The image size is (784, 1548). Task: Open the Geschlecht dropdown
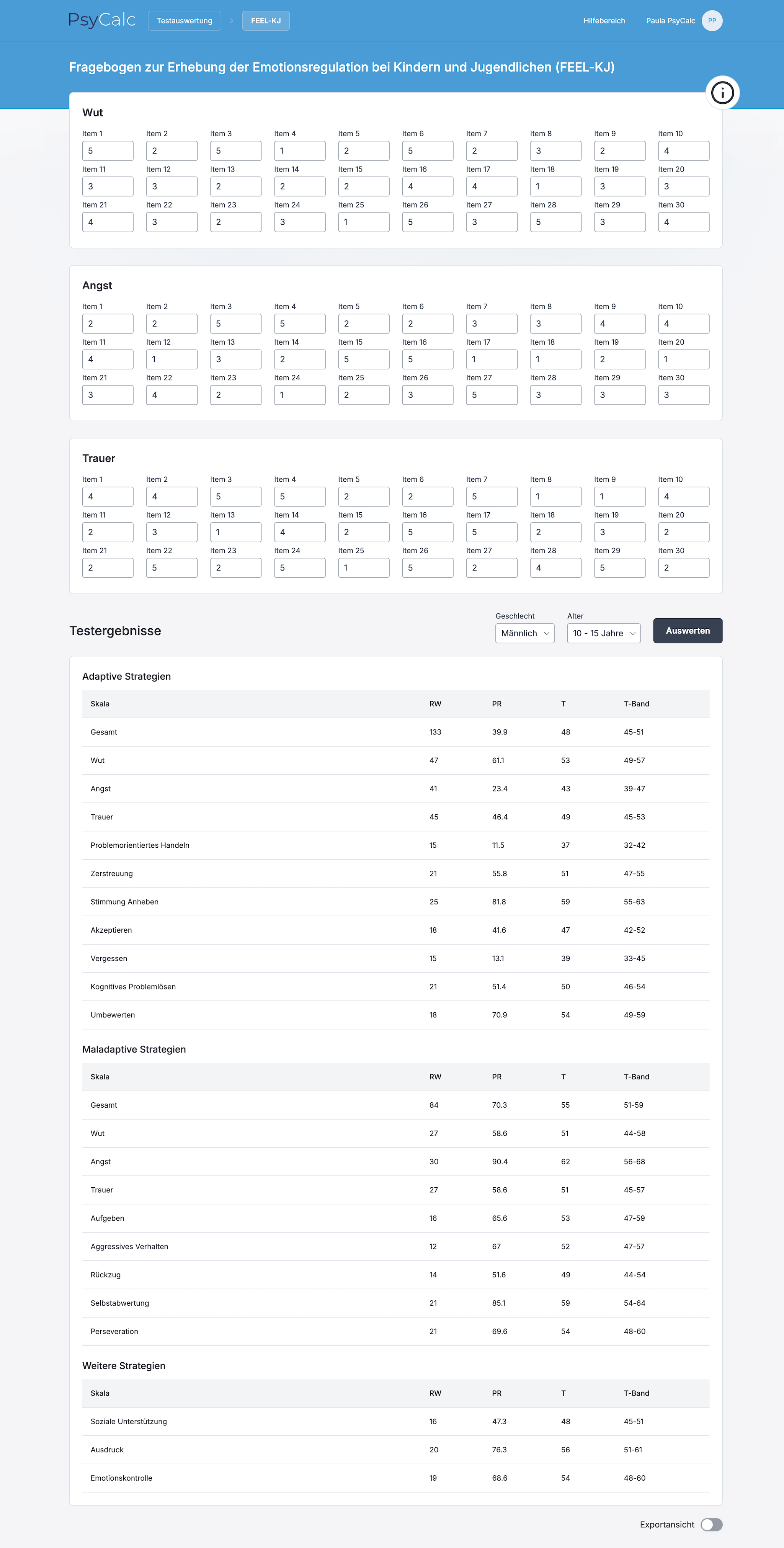[524, 633]
